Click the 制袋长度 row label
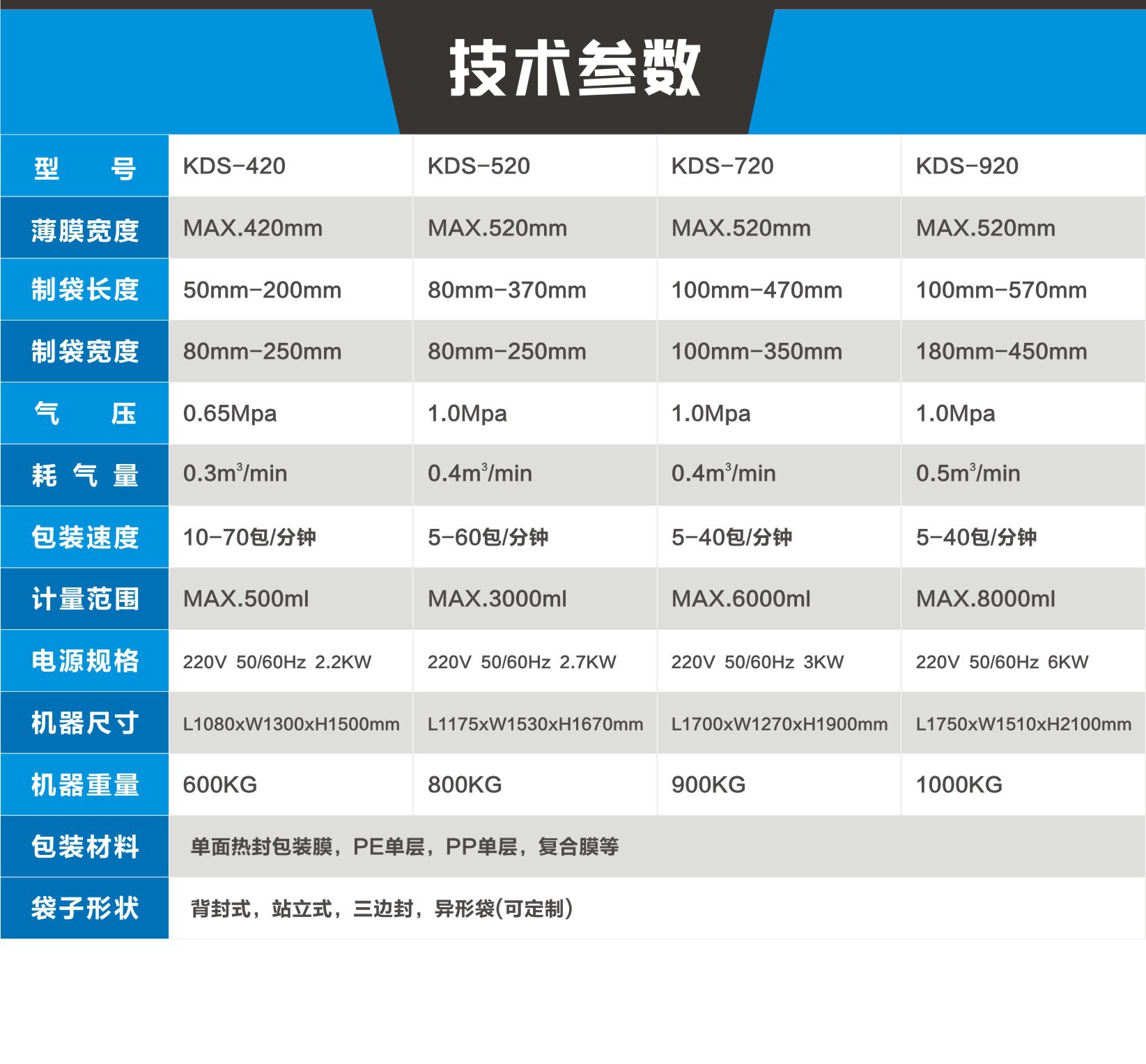Screen dimensions: 1146x1064 tap(85, 289)
